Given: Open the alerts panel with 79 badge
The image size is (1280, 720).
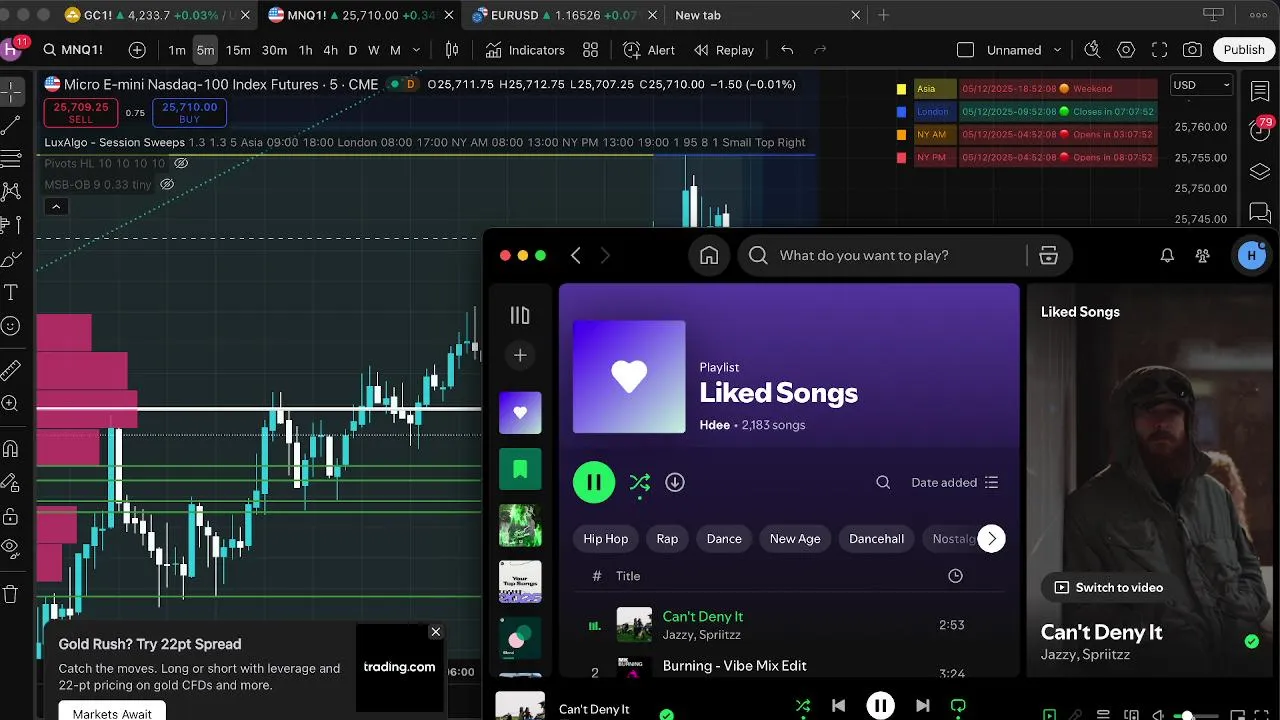Looking at the screenshot, I should pos(1261,130).
